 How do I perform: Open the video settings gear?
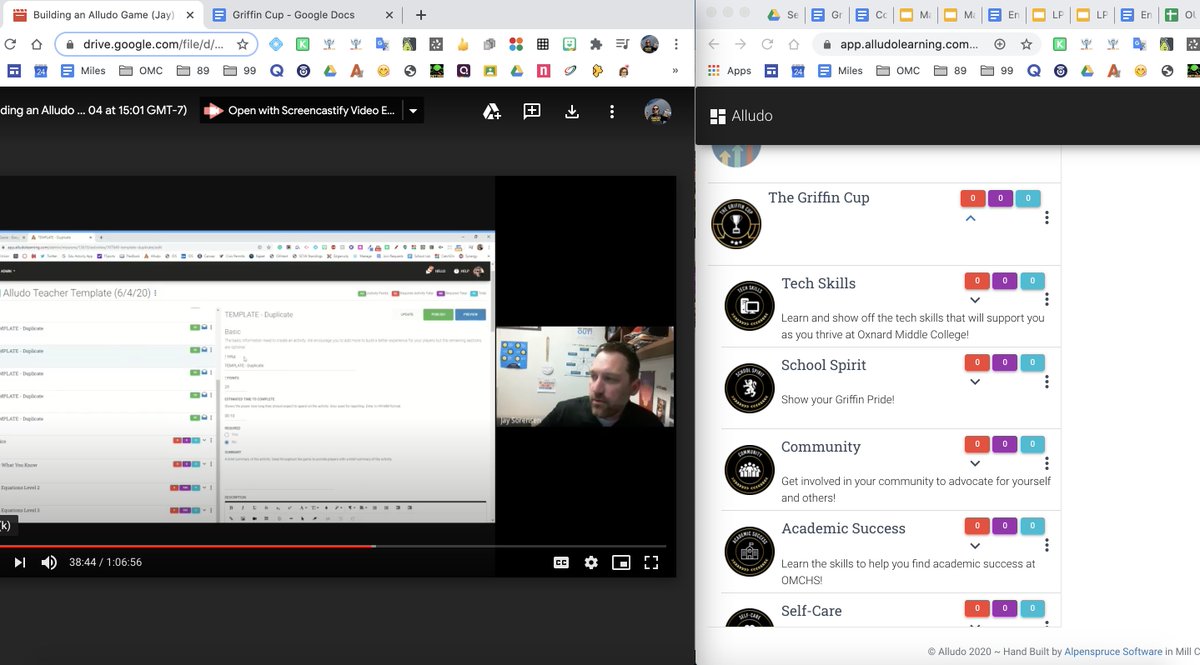coord(591,562)
